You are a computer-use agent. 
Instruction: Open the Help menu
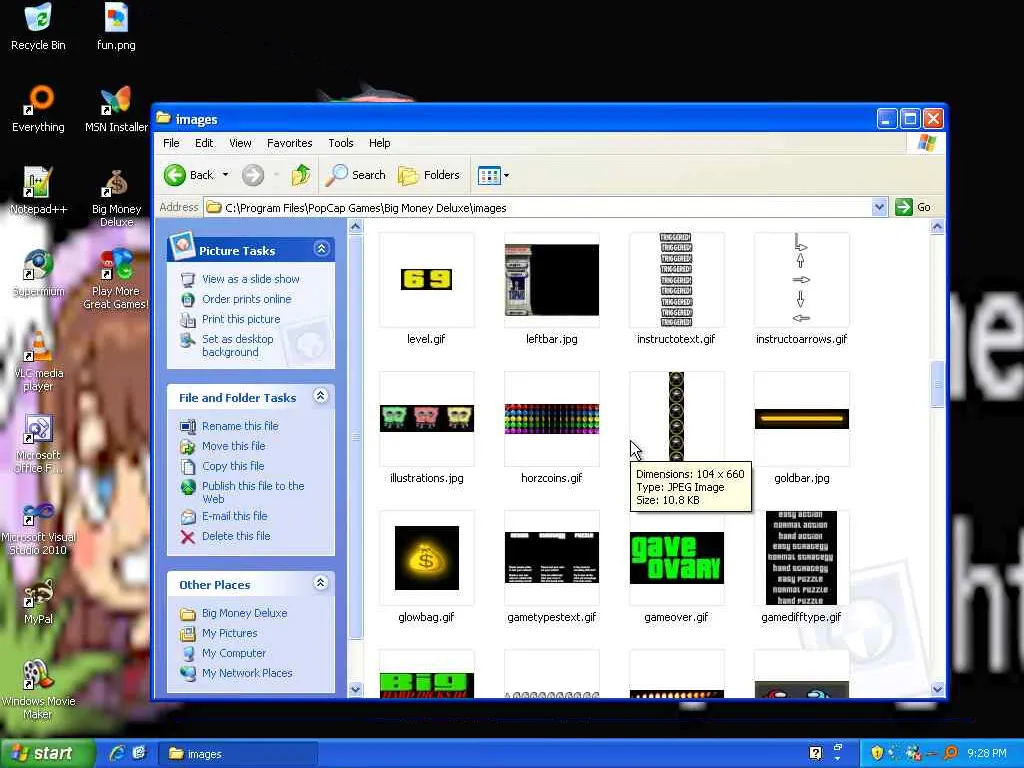pos(379,143)
